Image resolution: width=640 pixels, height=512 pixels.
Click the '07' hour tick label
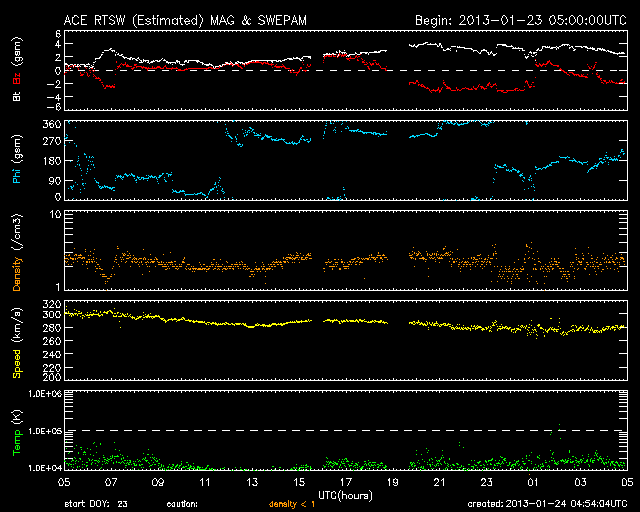click(111, 482)
